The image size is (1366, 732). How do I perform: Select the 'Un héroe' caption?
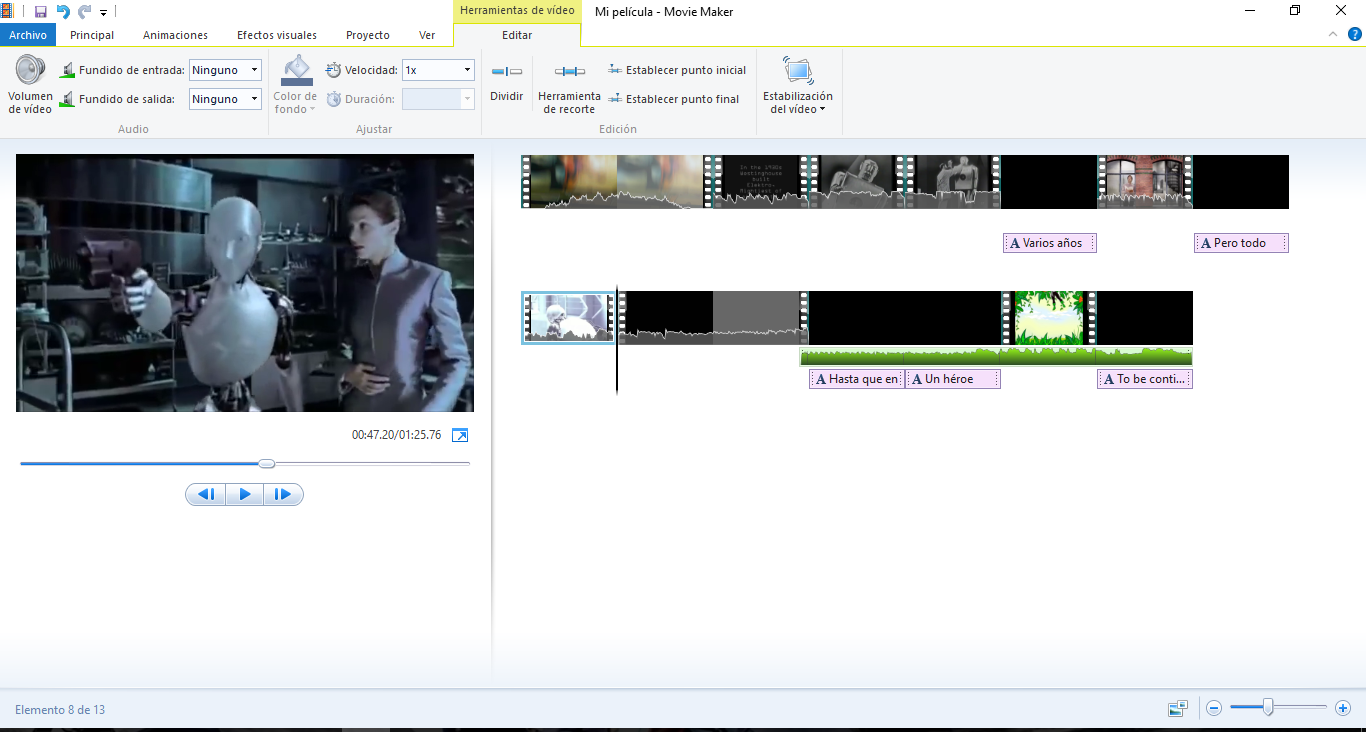click(x=953, y=379)
